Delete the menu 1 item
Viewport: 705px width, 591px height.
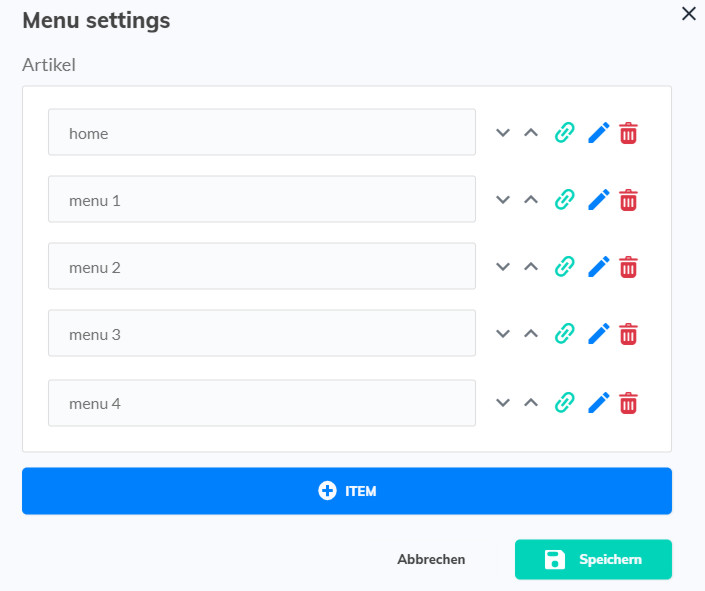pos(628,200)
